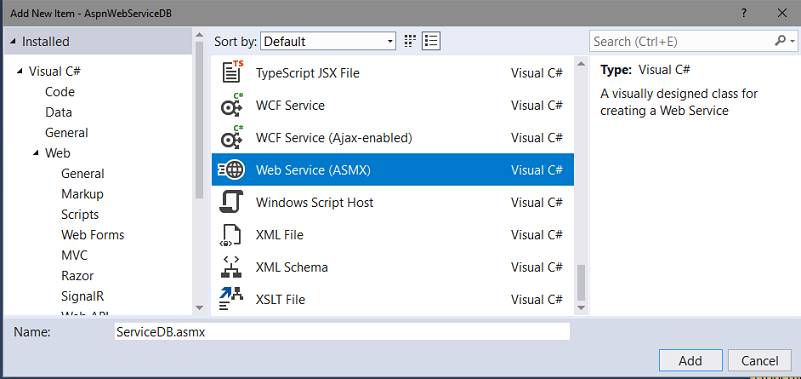The height and width of the screenshot is (379, 801).
Task: Select the Code category
Action: pos(60,92)
